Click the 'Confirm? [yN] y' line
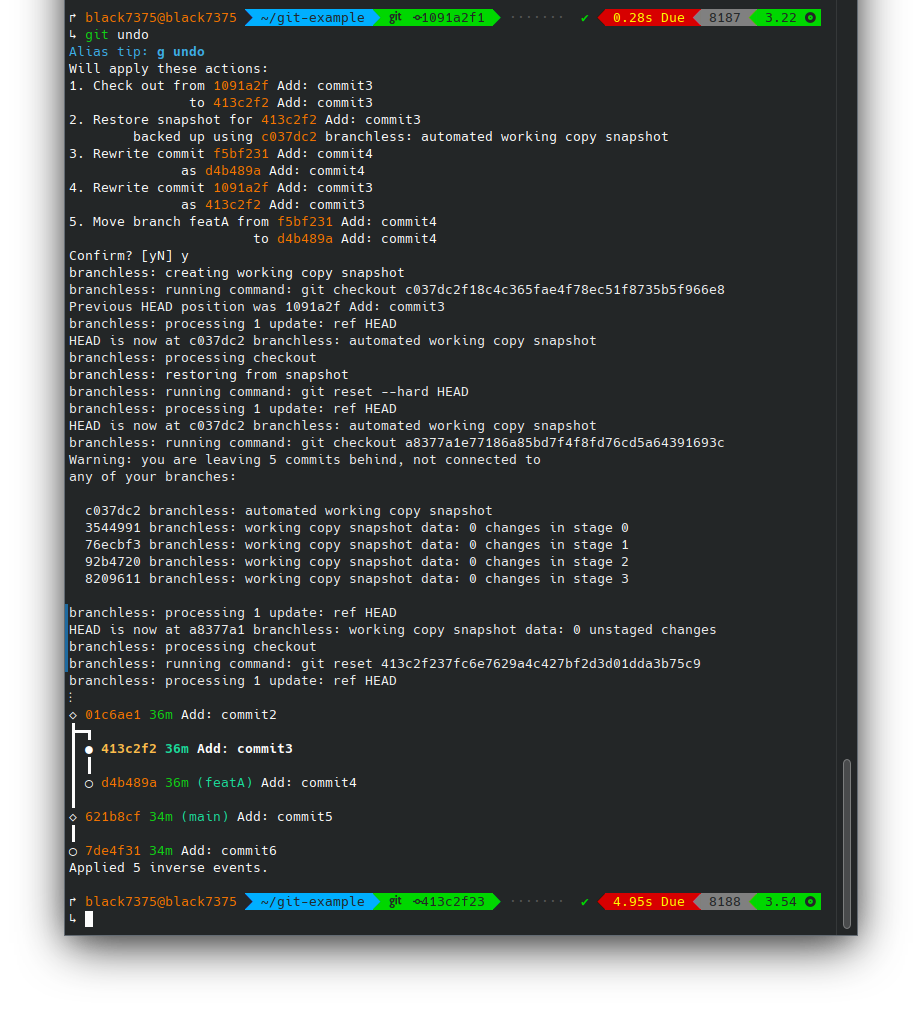The height and width of the screenshot is (1012, 922). coord(129,256)
